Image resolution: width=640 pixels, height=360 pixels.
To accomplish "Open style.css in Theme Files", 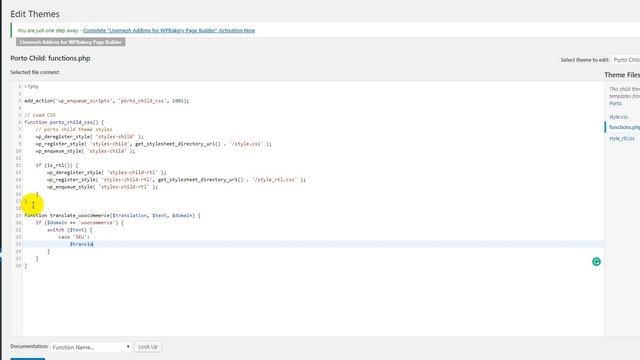I will pos(618,117).
